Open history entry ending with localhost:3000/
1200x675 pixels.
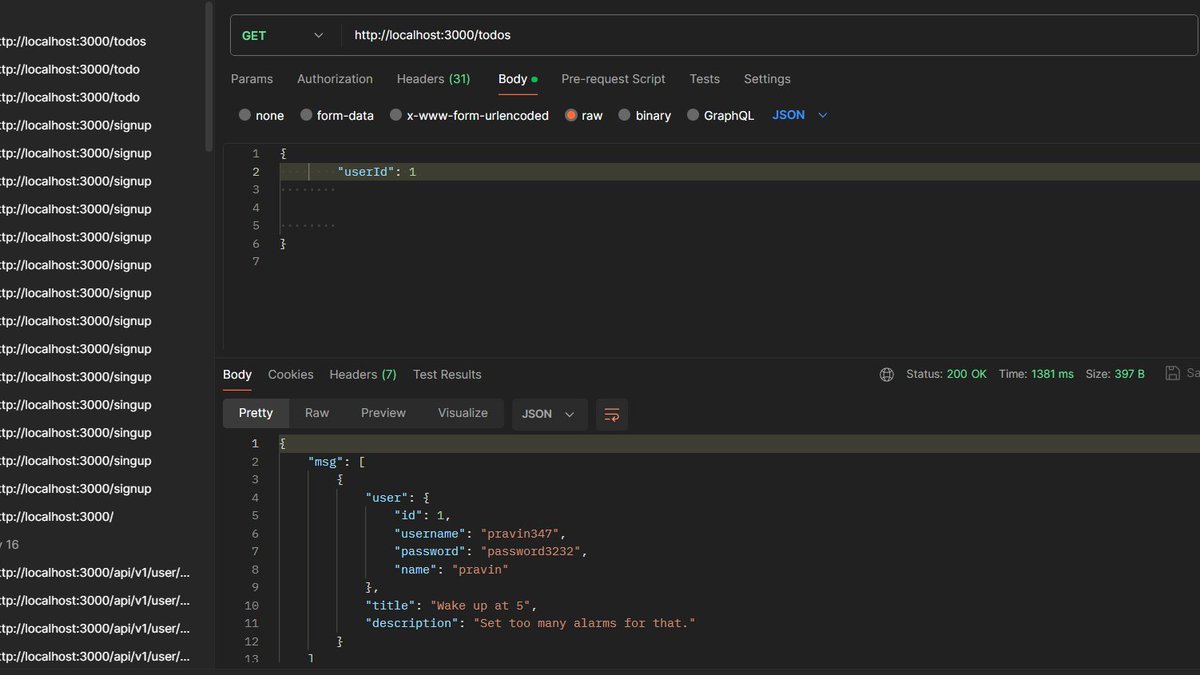coord(56,517)
